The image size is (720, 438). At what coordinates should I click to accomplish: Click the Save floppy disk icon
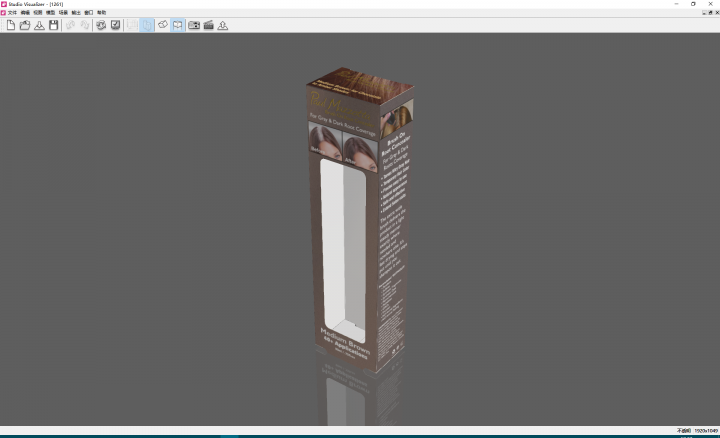54,25
